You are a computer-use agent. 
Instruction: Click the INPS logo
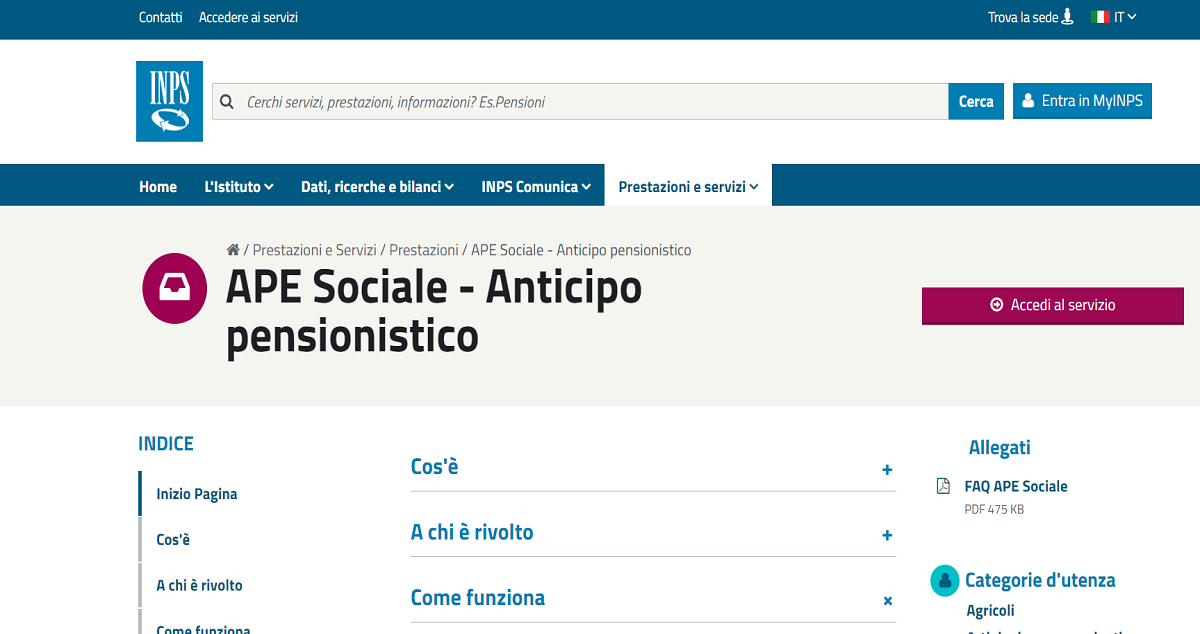(169, 101)
